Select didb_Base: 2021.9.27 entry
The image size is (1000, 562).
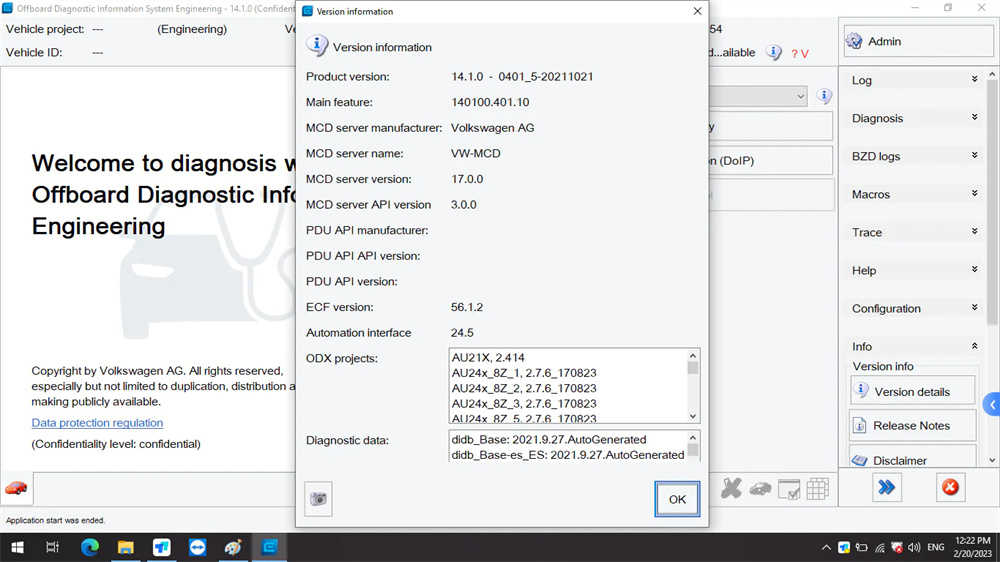(x=548, y=440)
